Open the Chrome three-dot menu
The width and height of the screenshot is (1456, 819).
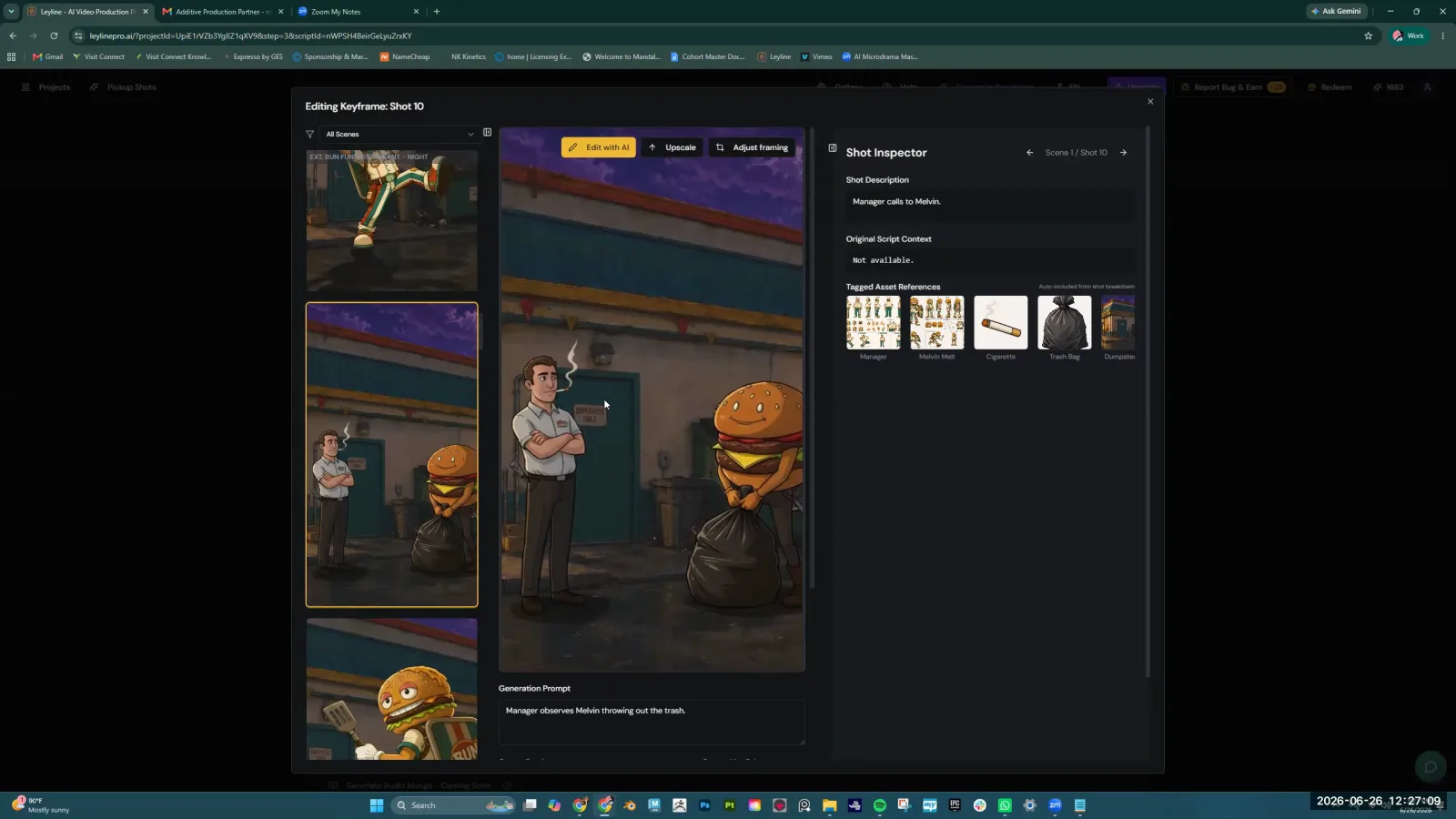coord(1443,35)
